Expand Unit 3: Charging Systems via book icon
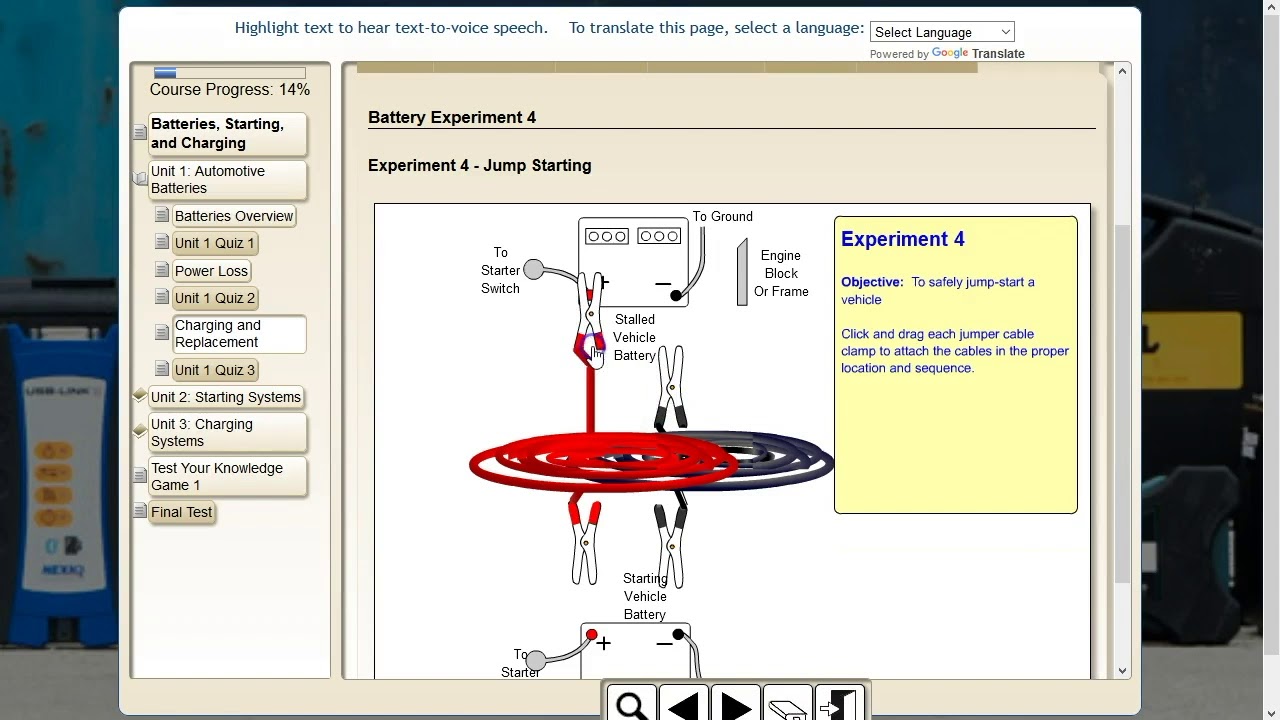The height and width of the screenshot is (720, 1280). coord(140,432)
